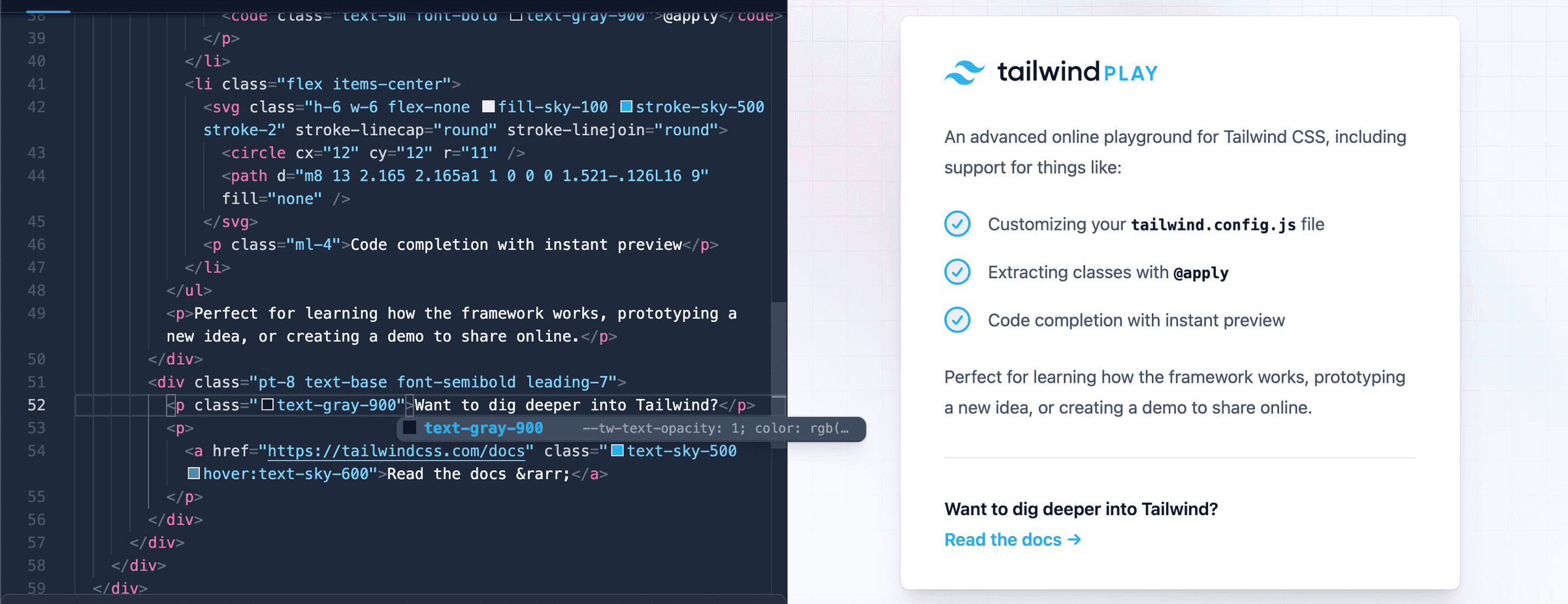1568x604 pixels.
Task: Toggle the text-sky-500 swatch on line 54
Action: 616,451
